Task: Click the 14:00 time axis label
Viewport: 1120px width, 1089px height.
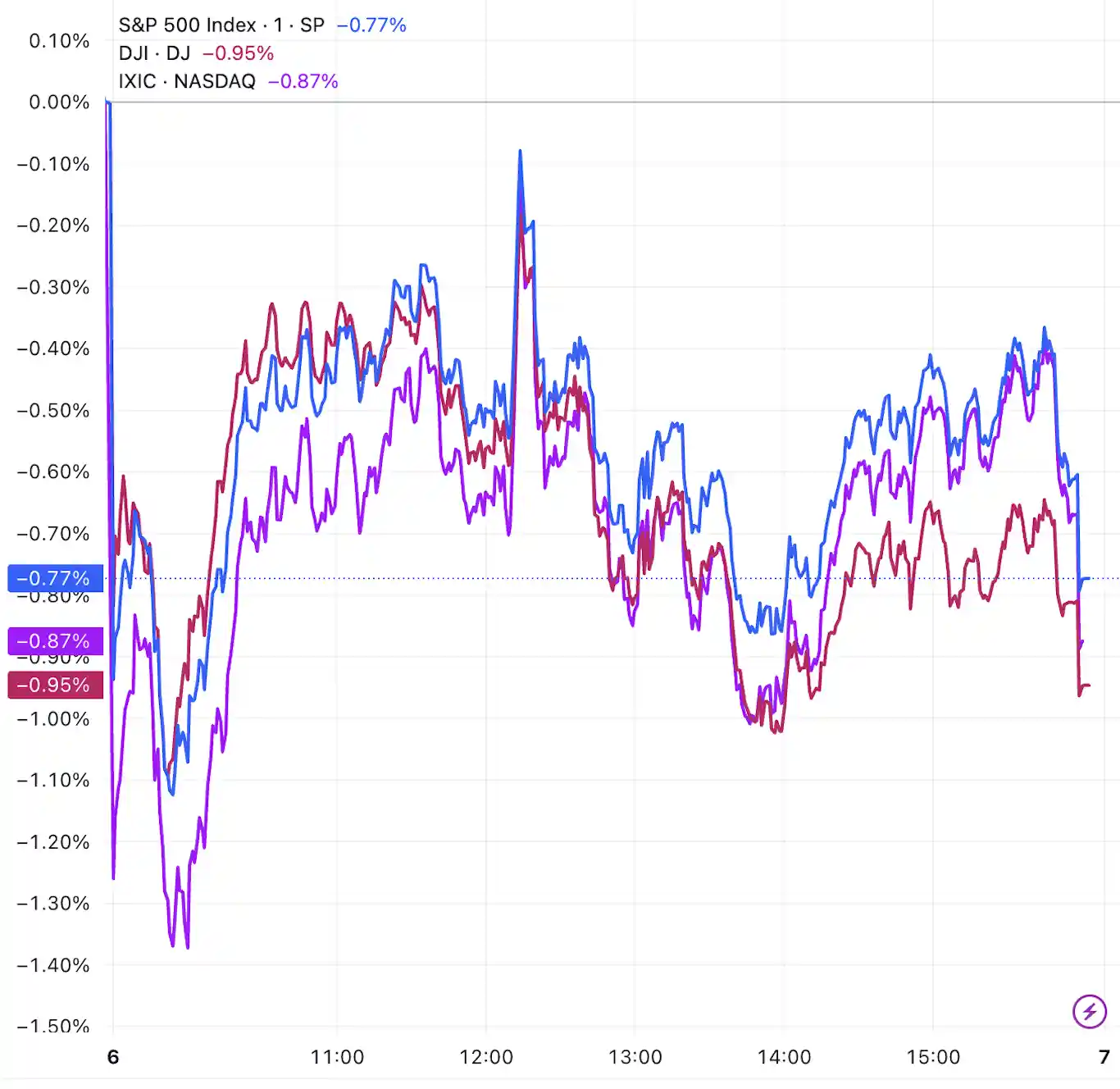Action: 785,1057
